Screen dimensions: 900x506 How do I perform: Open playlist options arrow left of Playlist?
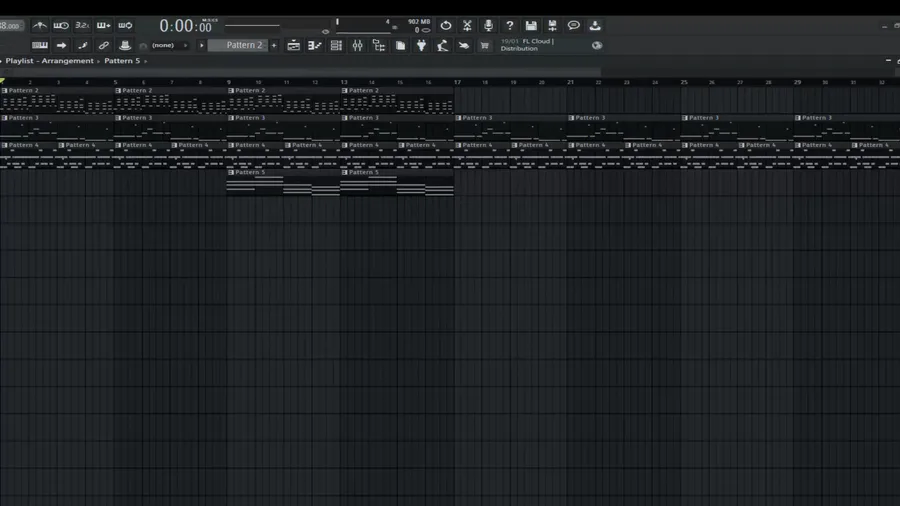(x=2, y=61)
